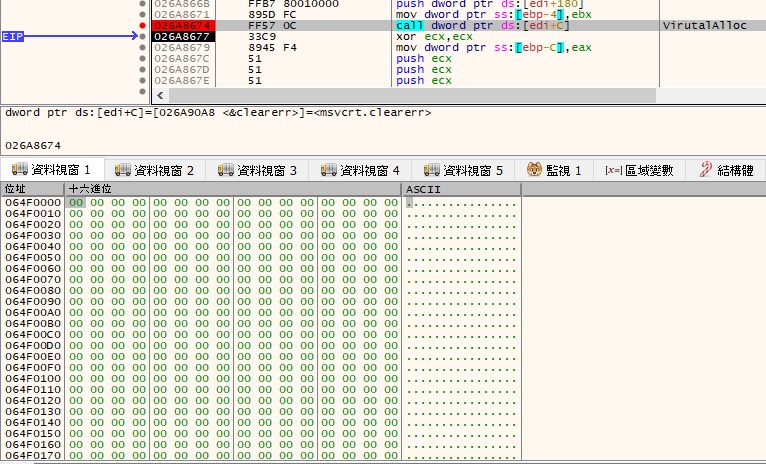The image size is (766, 464).
Task: Select dump address 064F00F0
Action: coord(33,367)
